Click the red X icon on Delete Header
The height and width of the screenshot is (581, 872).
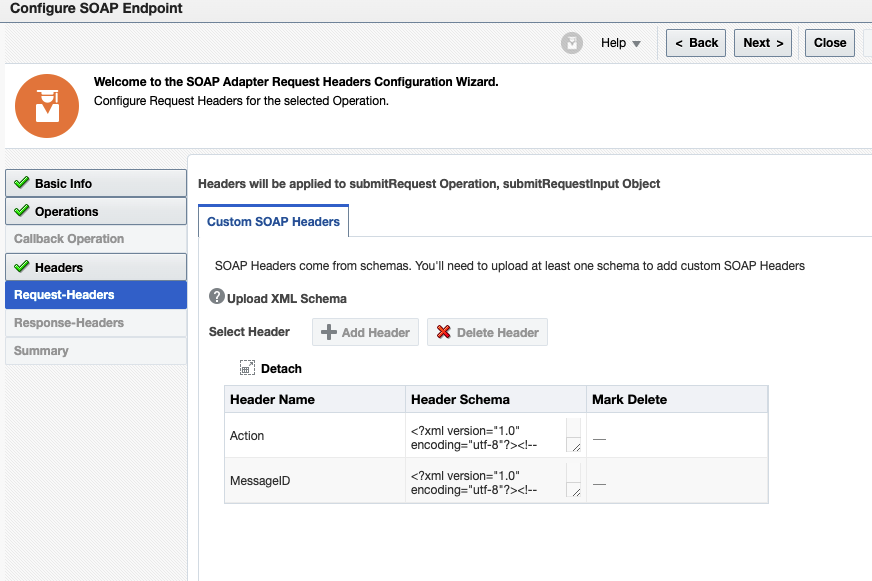[443, 332]
